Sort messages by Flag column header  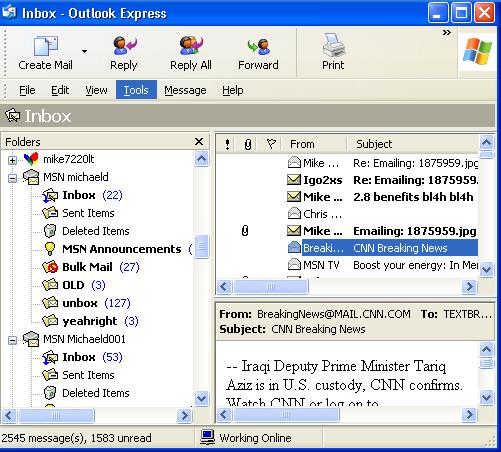click(271, 144)
